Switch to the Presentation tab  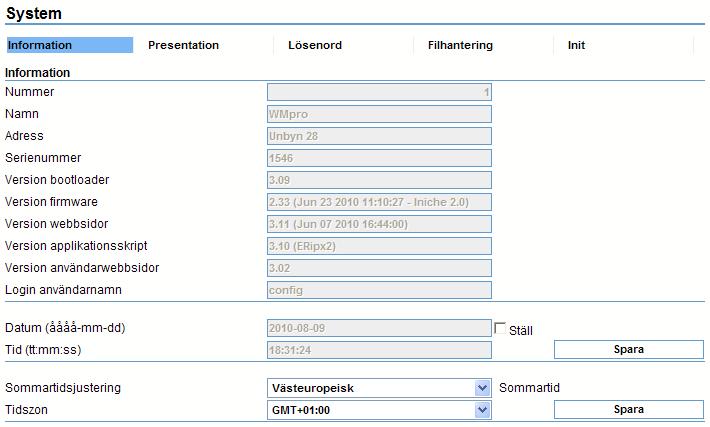click(x=183, y=45)
